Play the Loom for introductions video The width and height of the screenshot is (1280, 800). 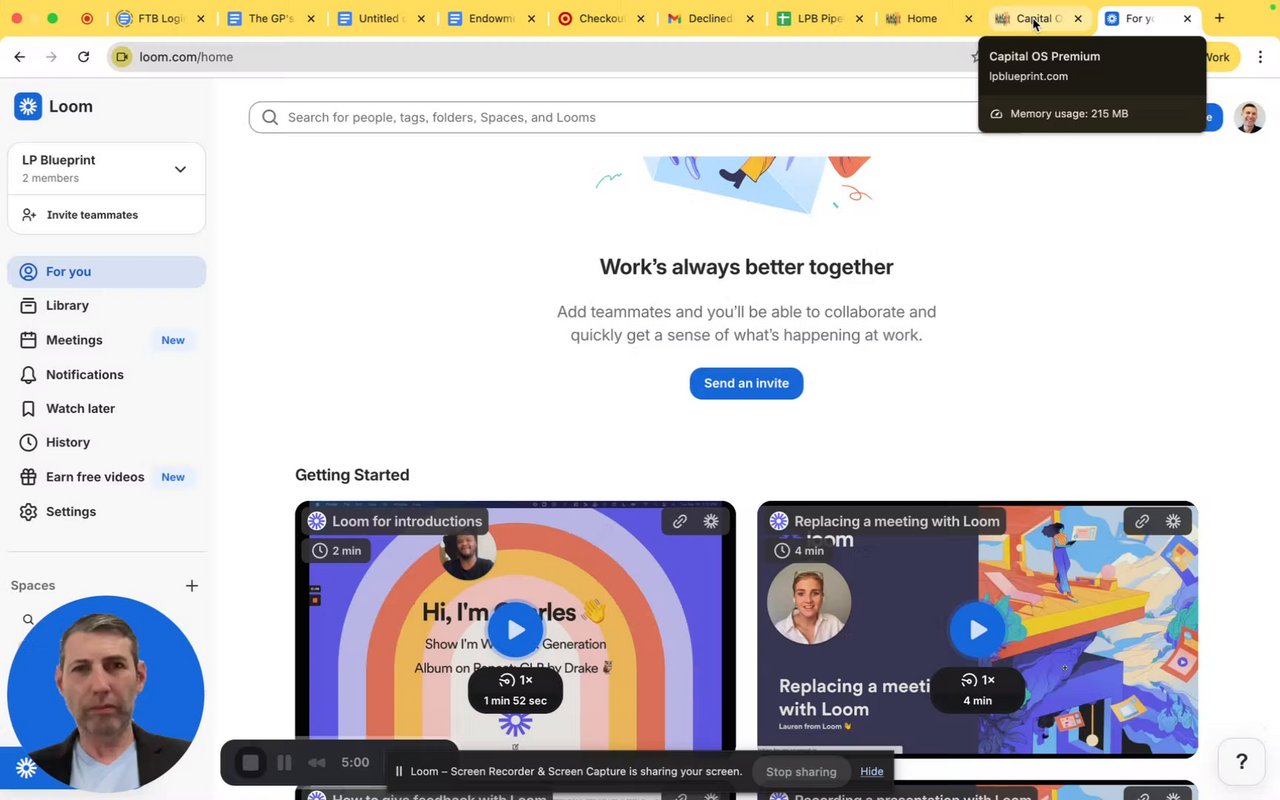515,629
